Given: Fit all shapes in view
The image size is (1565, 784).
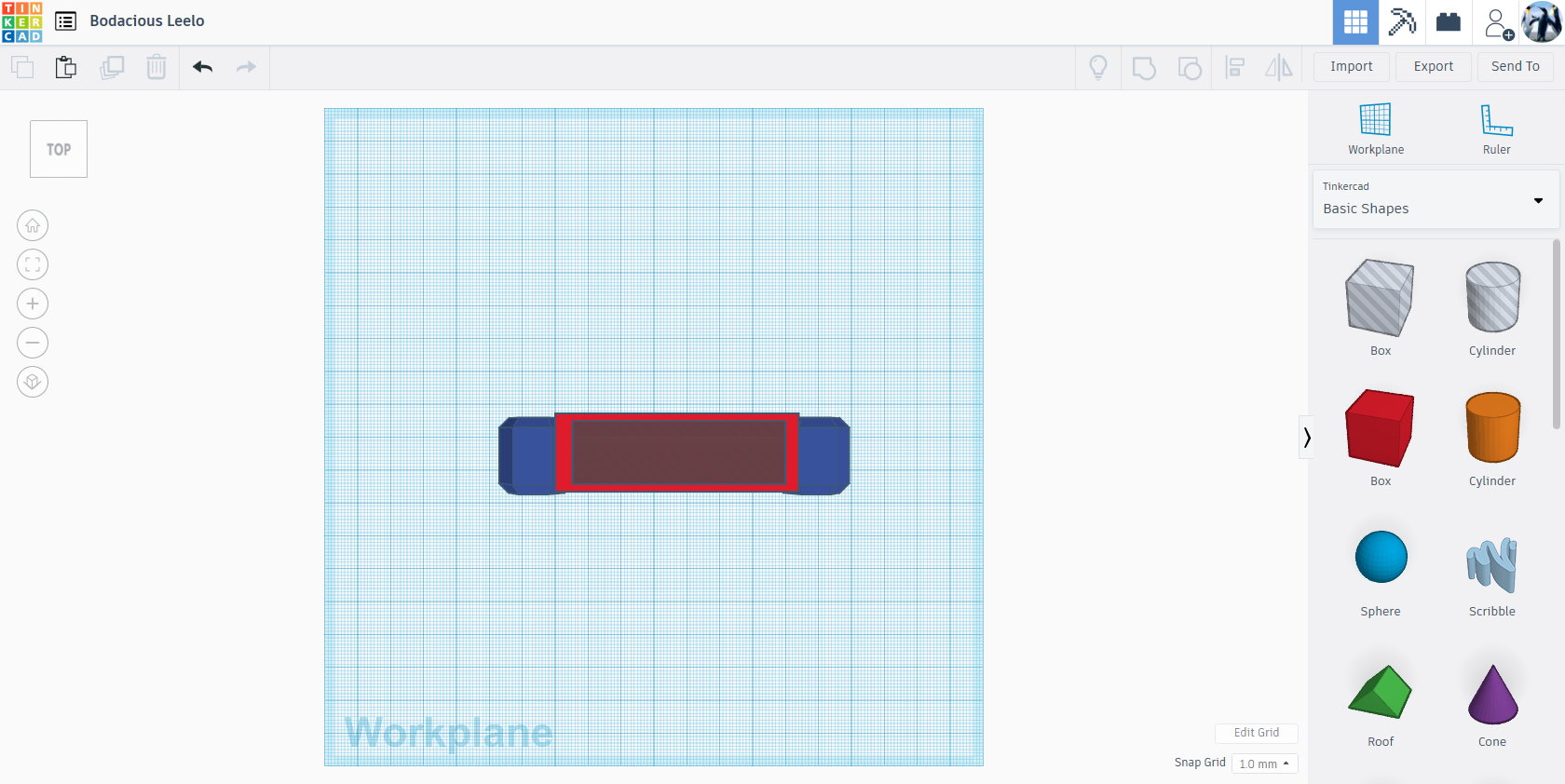Looking at the screenshot, I should [x=33, y=264].
